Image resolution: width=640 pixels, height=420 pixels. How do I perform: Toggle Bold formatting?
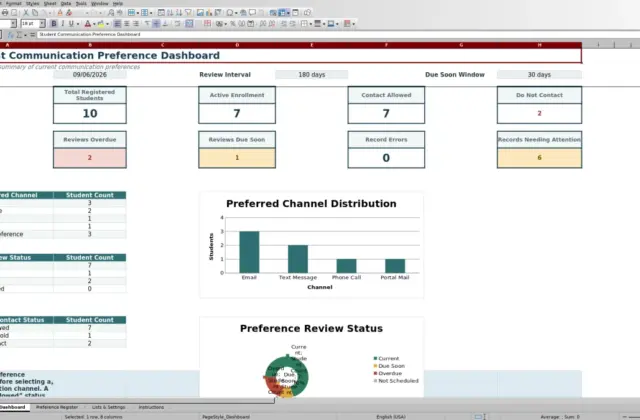[53, 24]
